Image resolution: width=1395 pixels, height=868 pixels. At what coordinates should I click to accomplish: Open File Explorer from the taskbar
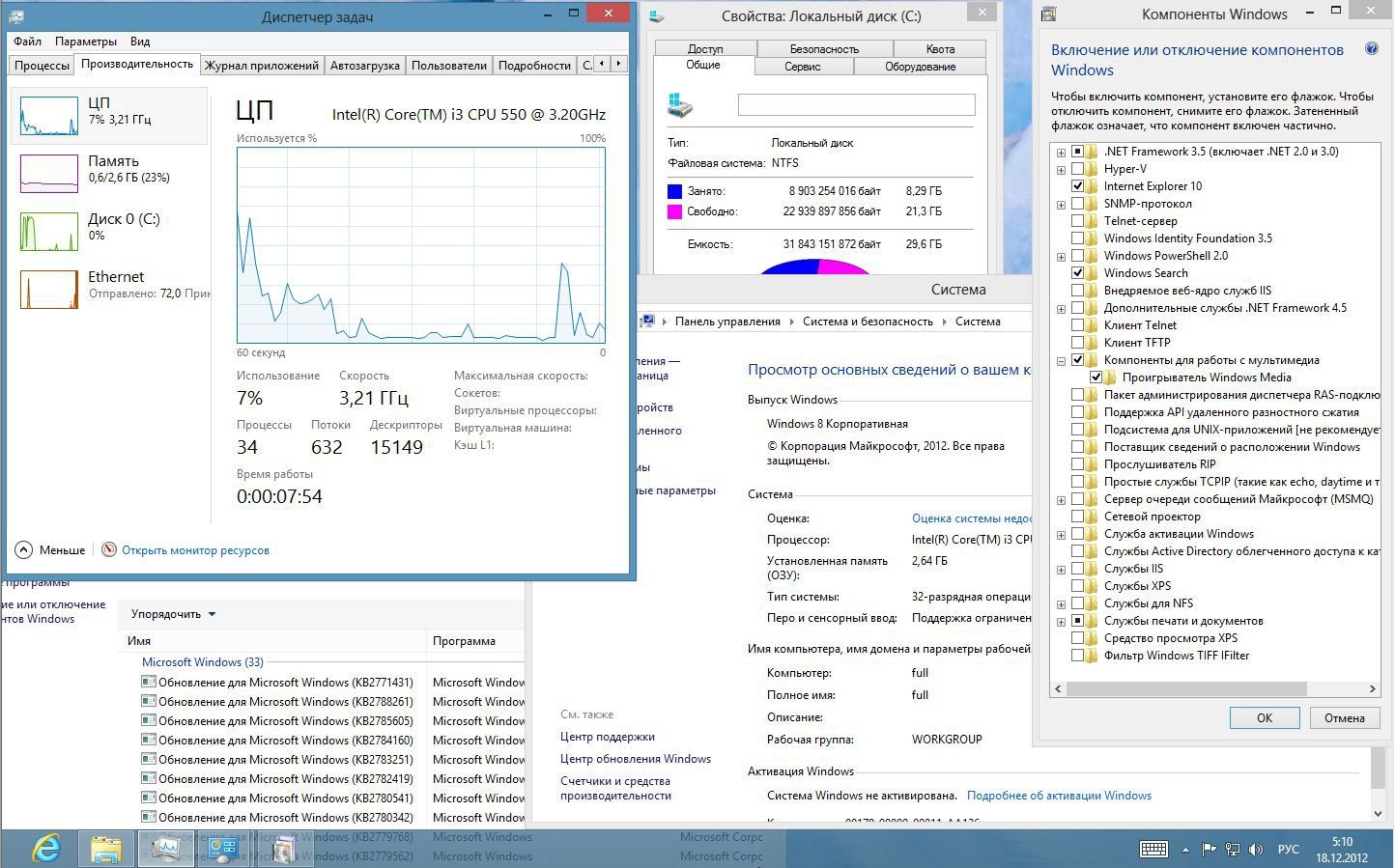click(x=106, y=849)
